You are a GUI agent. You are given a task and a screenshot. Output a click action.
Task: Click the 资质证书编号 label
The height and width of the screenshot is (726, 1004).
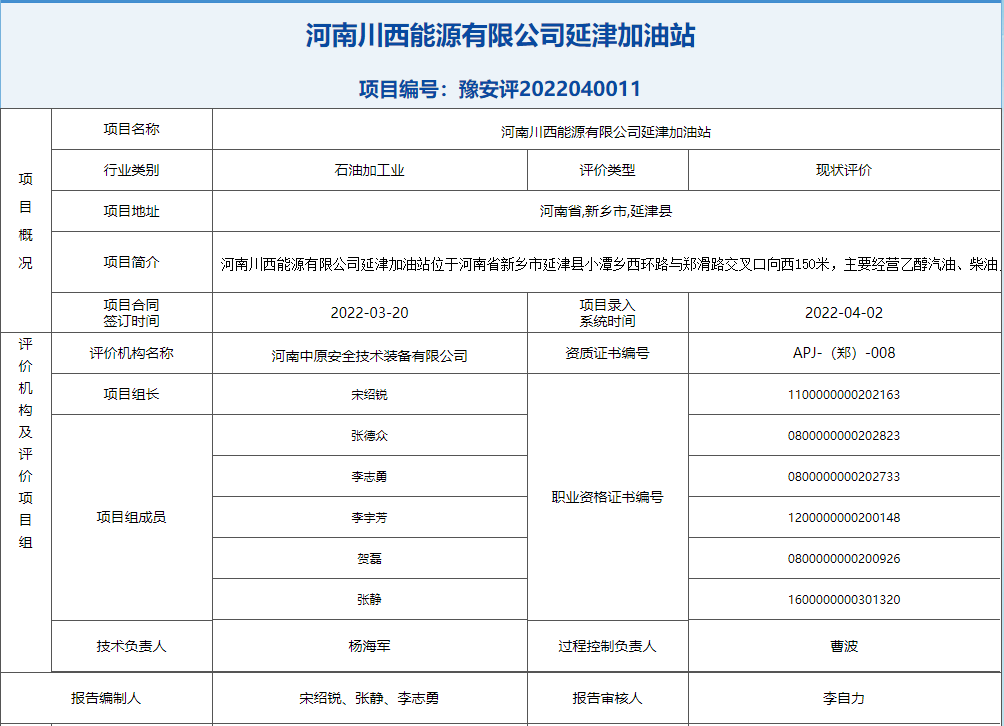607,353
